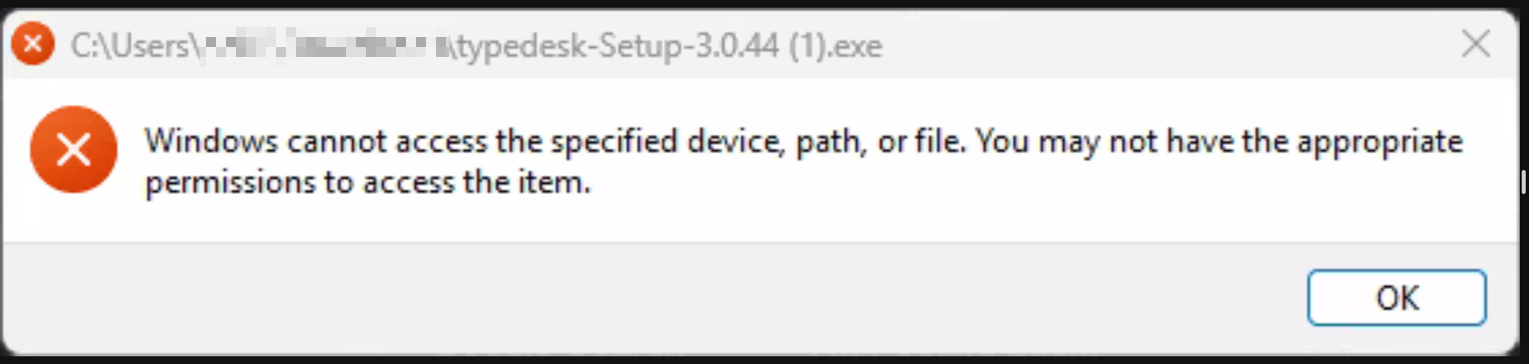1529x364 pixels.
Task: Click the white space below the error message
Action: coord(760,222)
